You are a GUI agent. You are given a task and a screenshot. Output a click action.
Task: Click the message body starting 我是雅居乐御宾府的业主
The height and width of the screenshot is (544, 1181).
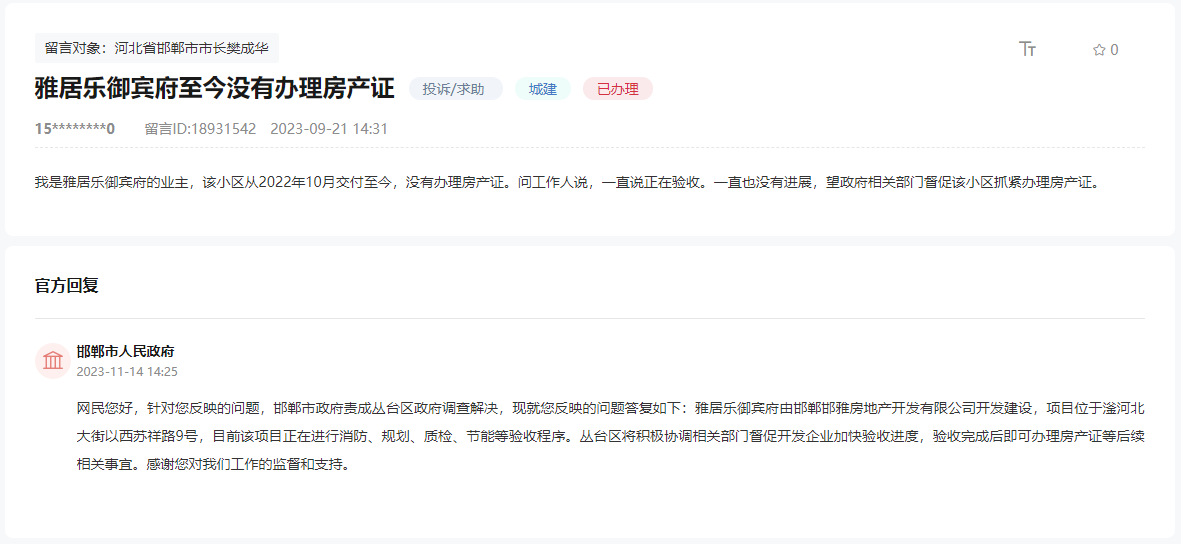point(569,183)
